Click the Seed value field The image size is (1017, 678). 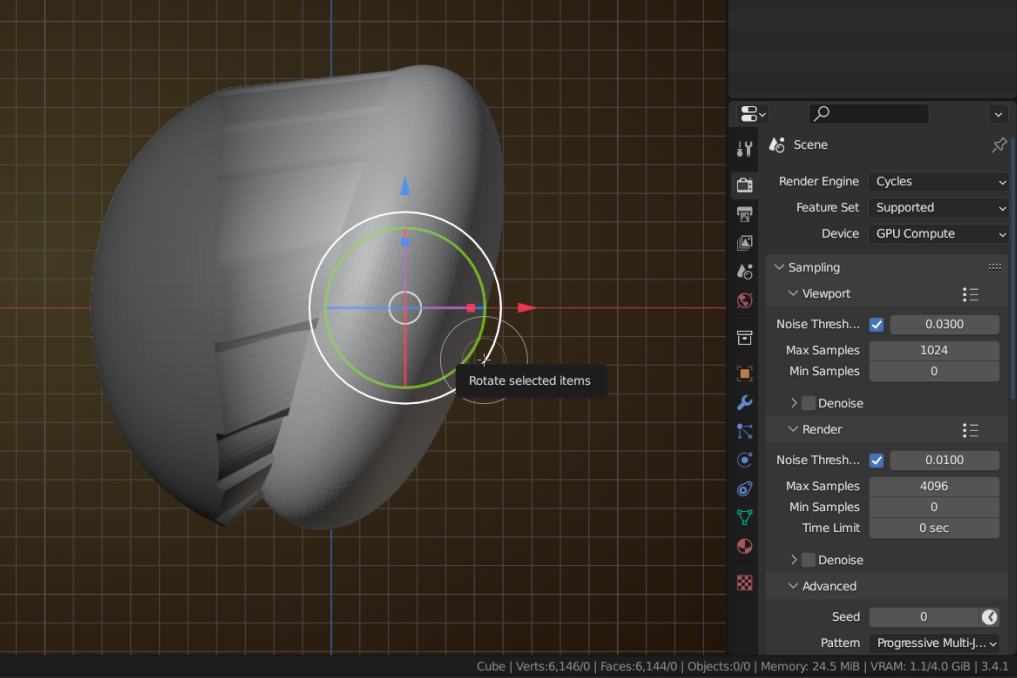pos(924,617)
